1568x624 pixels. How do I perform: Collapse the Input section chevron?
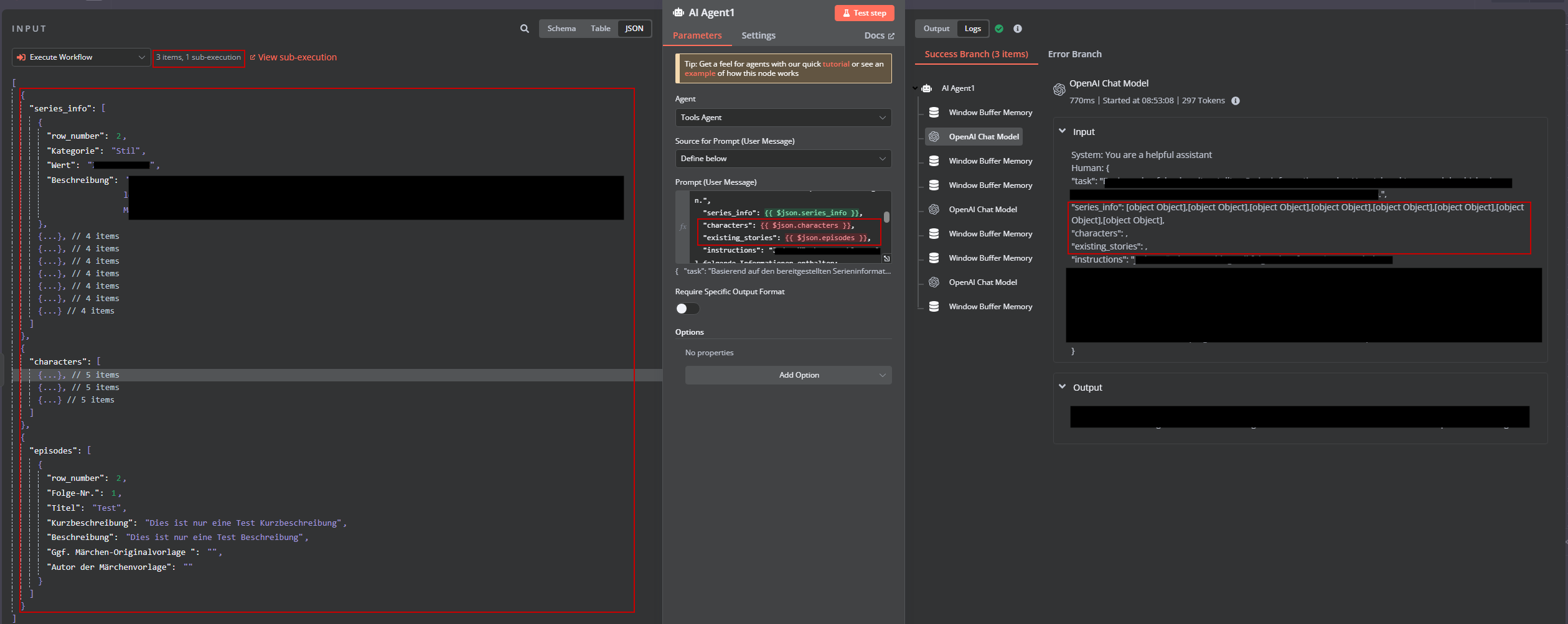1062,131
